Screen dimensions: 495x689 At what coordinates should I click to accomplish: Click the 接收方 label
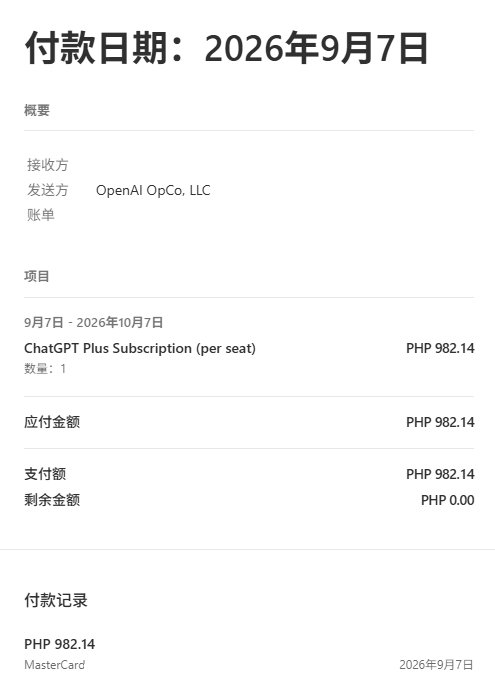pyautogui.click(x=47, y=165)
